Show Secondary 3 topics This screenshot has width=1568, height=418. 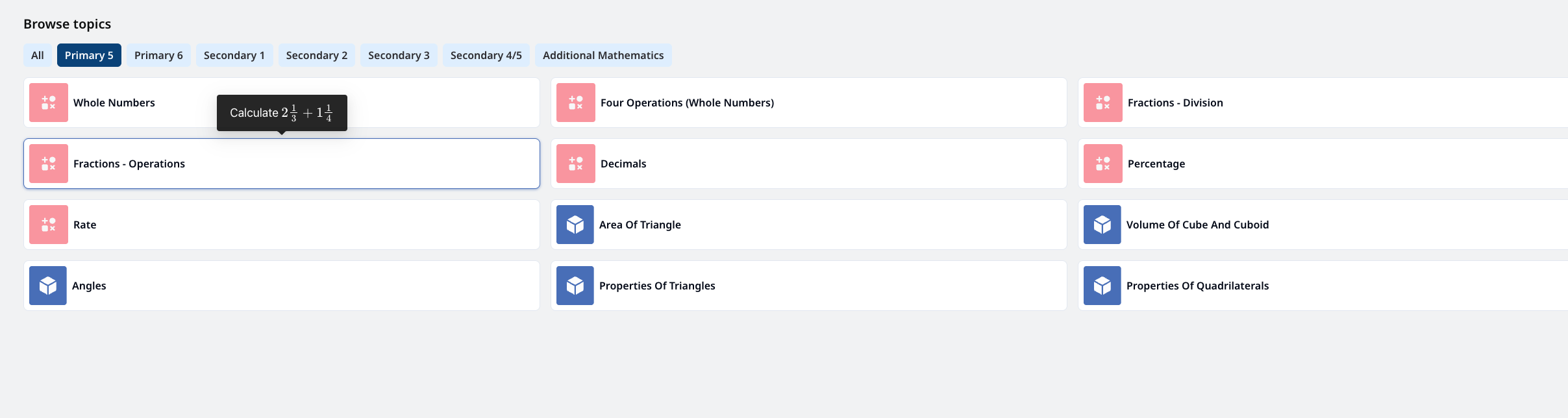tap(399, 55)
